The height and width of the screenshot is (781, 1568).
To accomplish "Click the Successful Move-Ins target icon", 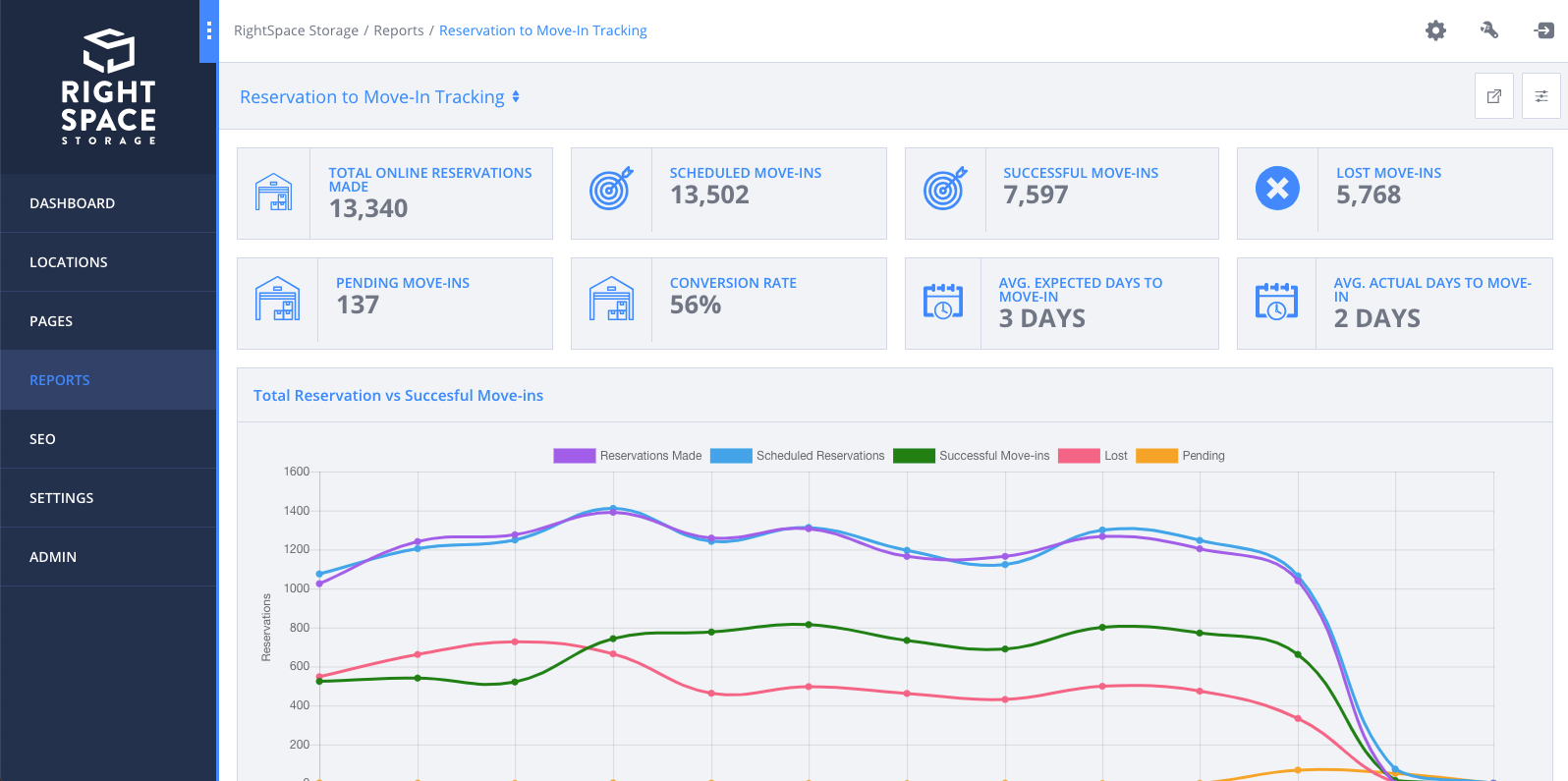I will (x=945, y=189).
